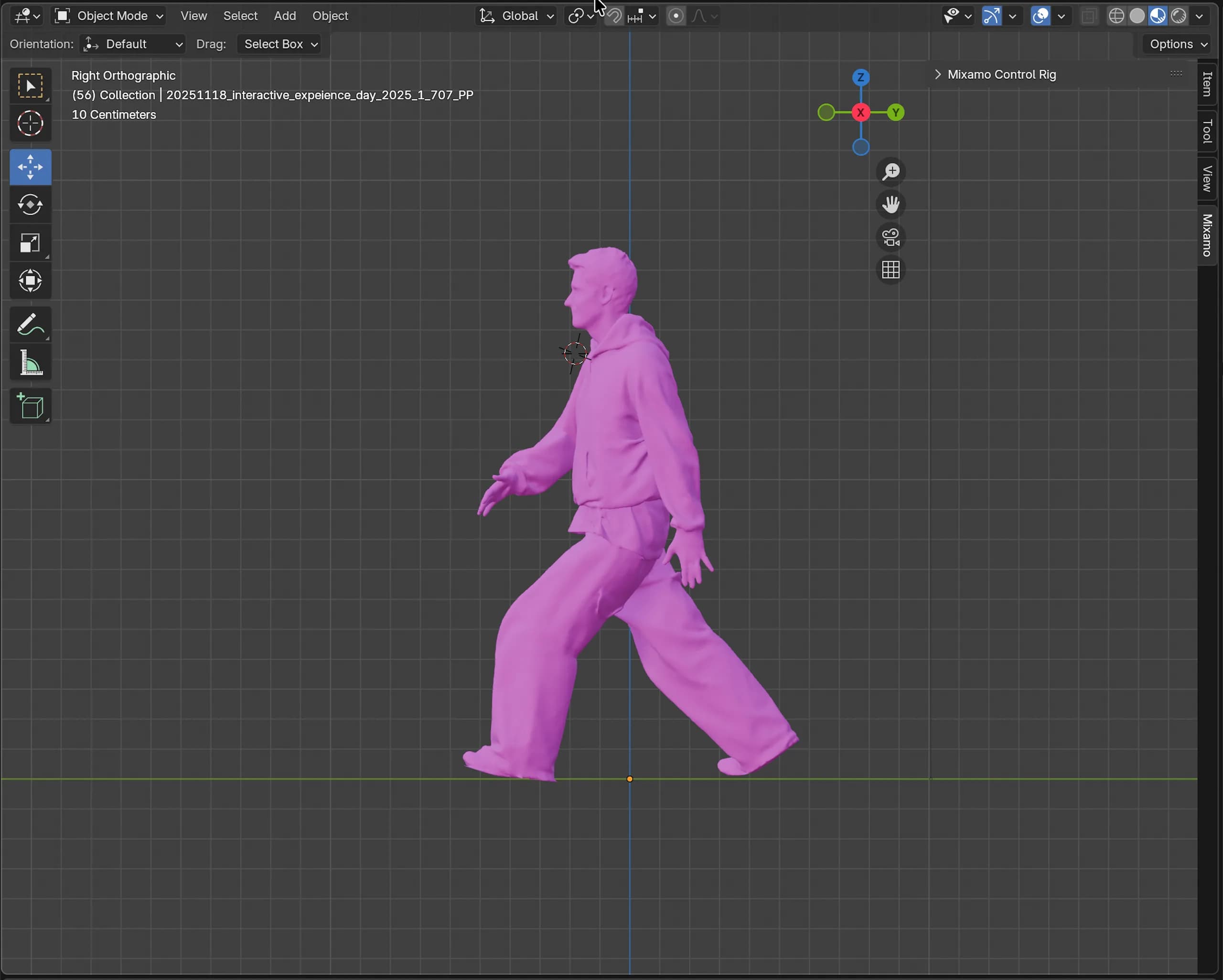Activate the 3D Cursor tool
The height and width of the screenshot is (980, 1223).
(x=30, y=123)
